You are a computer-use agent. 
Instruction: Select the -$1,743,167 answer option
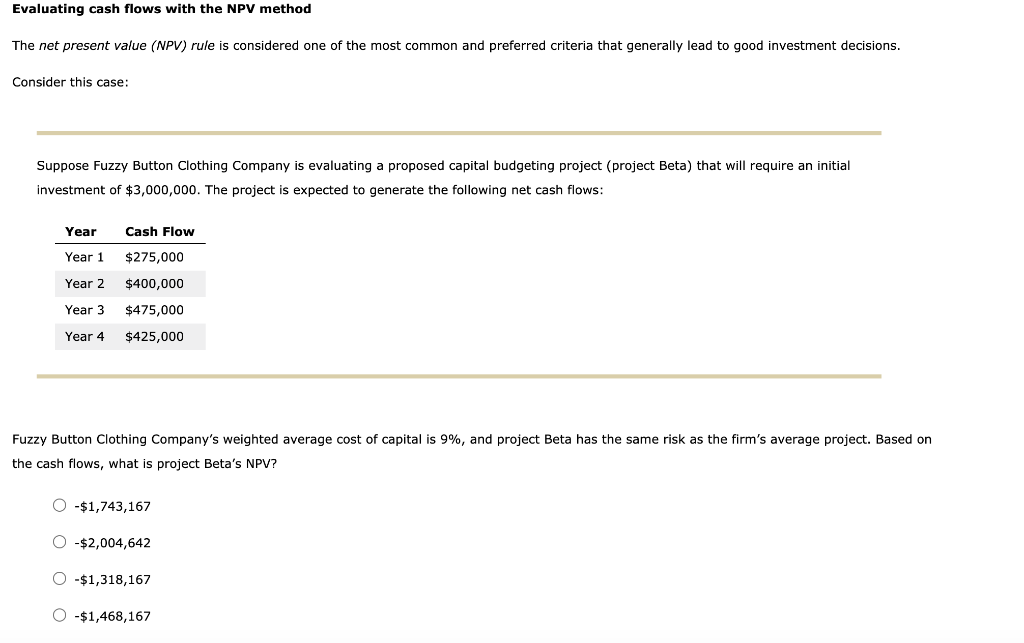60,505
